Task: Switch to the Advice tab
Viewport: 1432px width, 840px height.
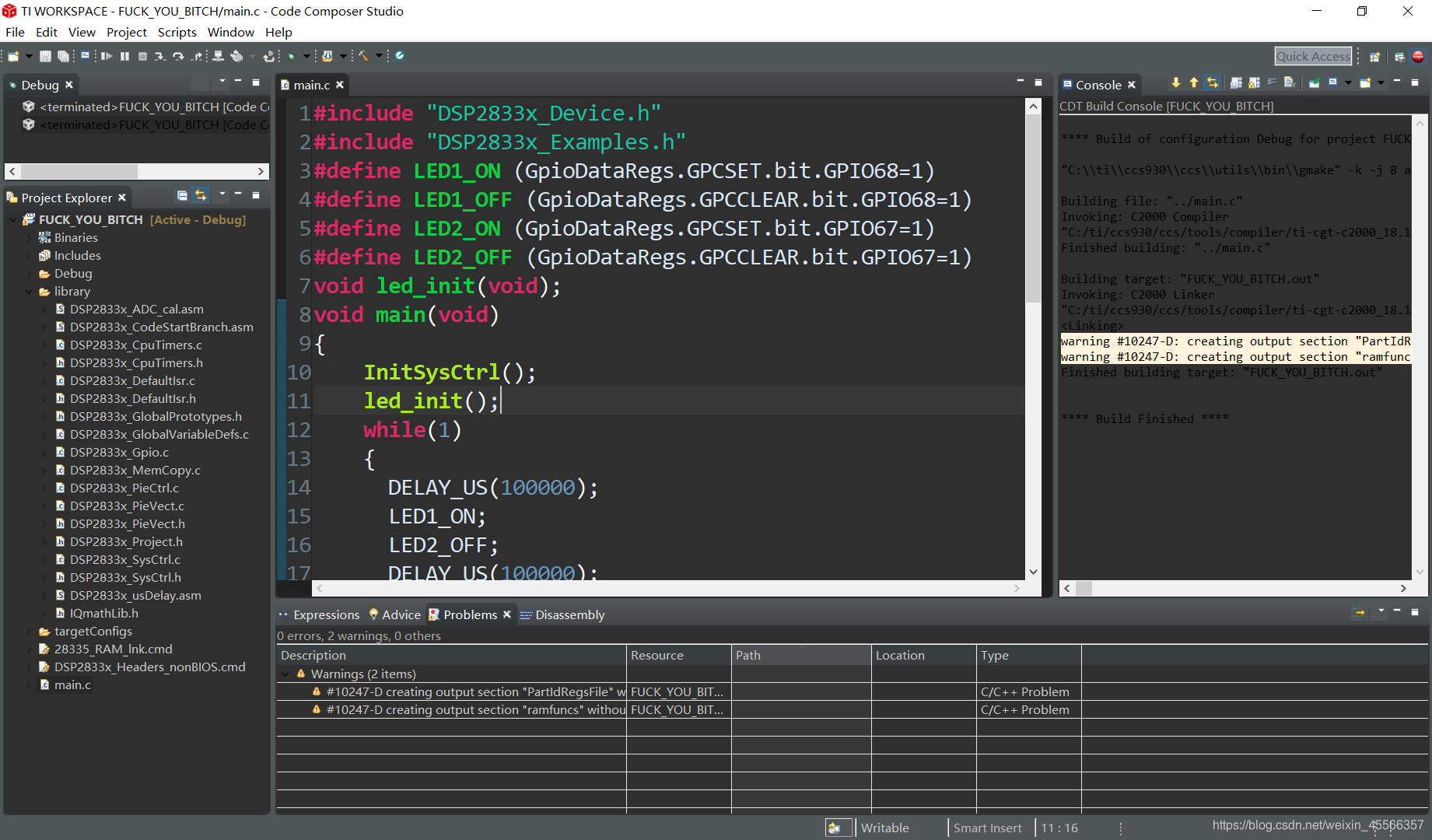Action: coord(394,614)
